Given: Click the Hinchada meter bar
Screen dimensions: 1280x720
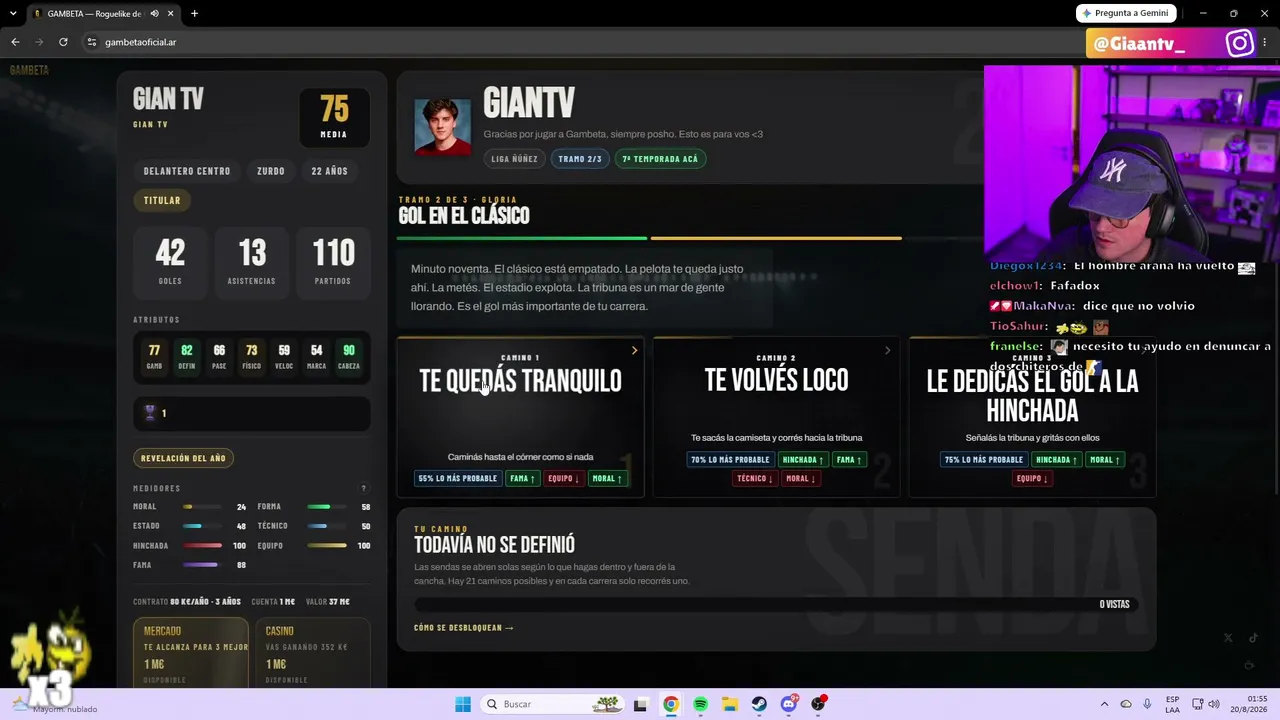Looking at the screenshot, I should (202, 546).
